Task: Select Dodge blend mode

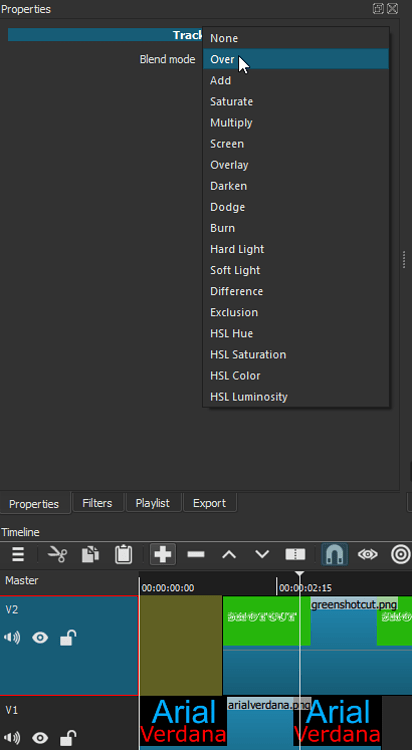Action: pos(296,207)
